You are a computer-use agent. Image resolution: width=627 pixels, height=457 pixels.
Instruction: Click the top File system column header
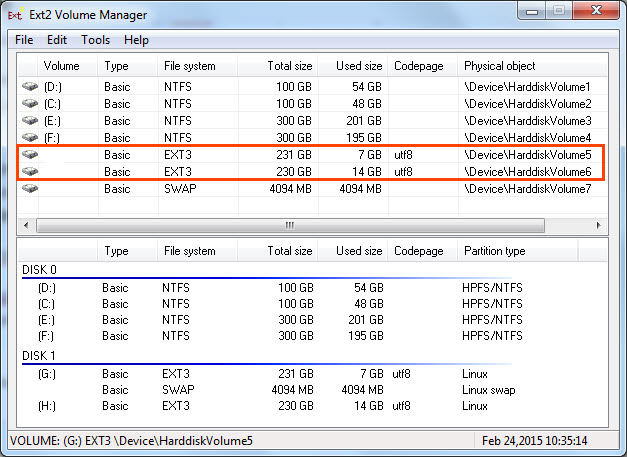pyautogui.click(x=198, y=66)
